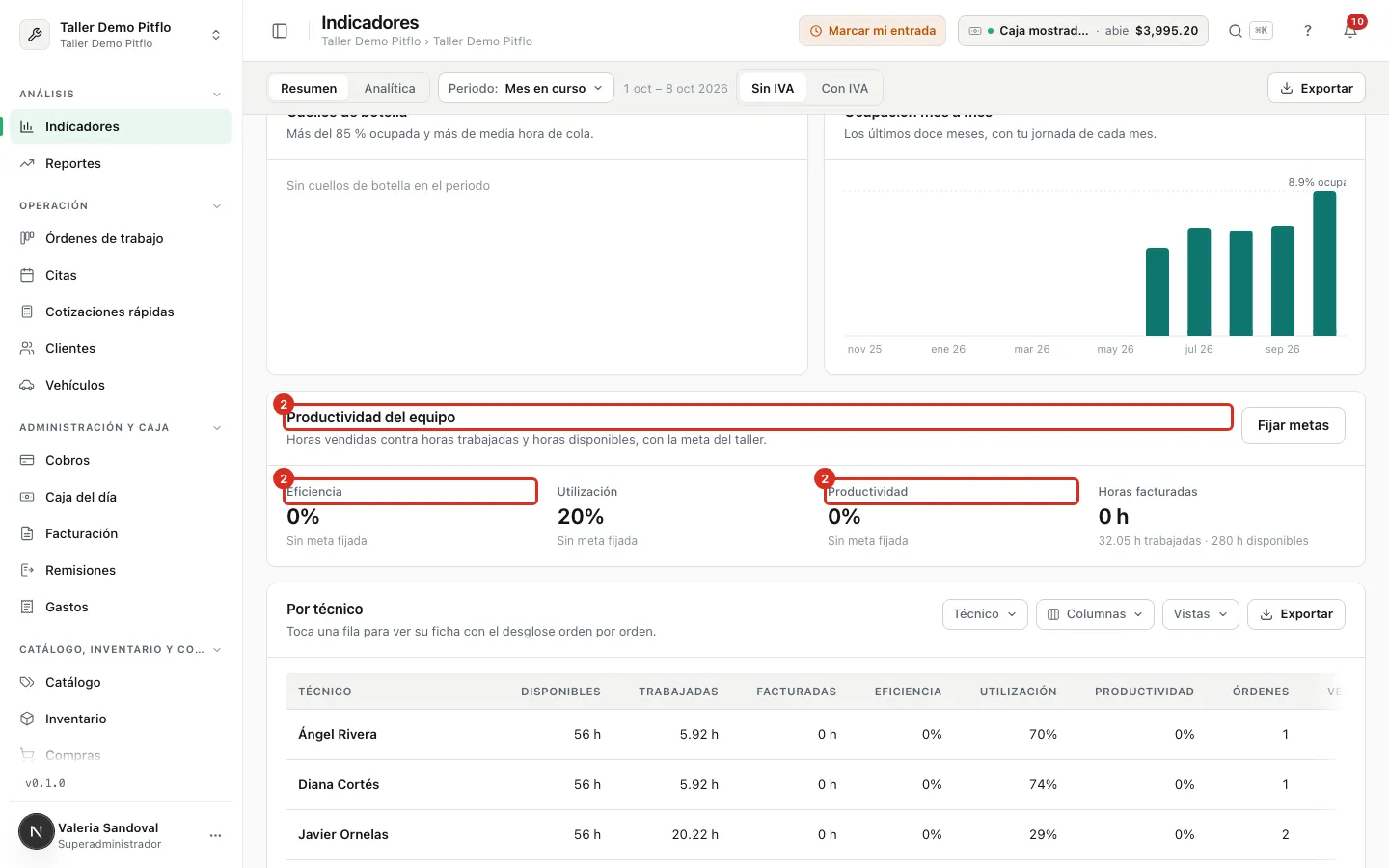This screenshot has width=1389, height=868.
Task: Export the Por técnico table
Action: pos(1295,614)
